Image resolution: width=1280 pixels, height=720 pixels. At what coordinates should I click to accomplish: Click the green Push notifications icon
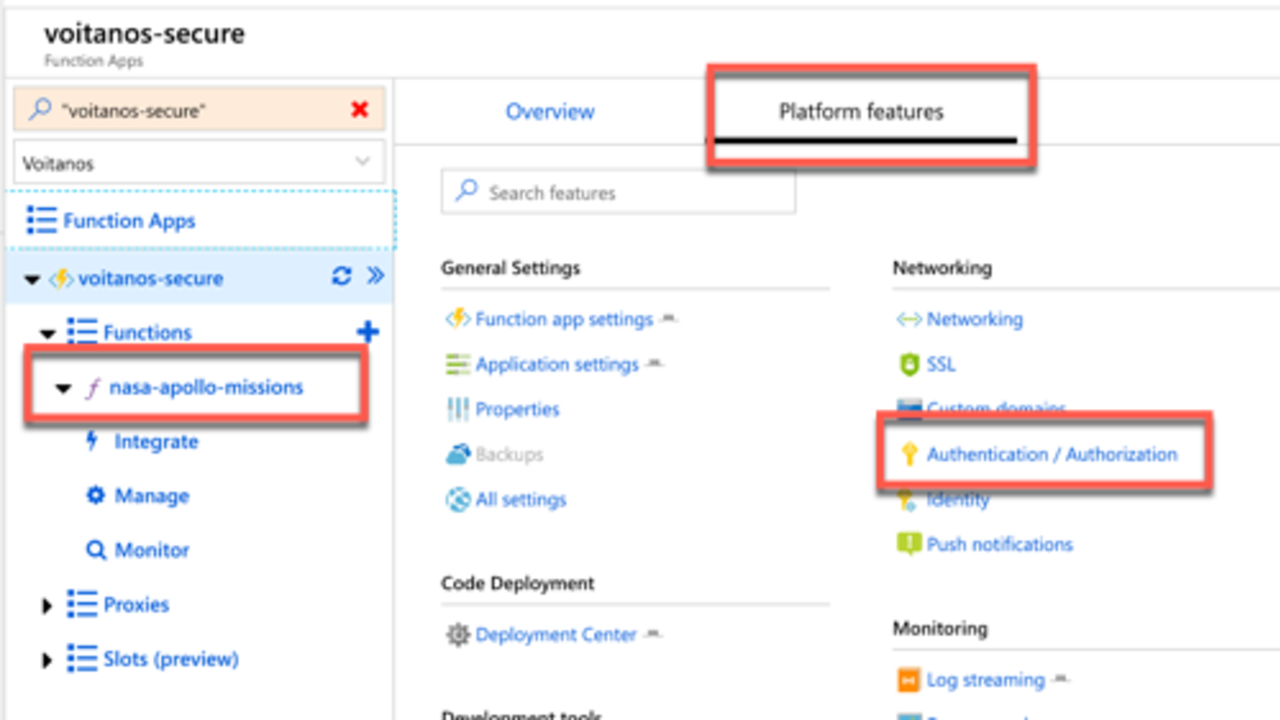click(x=909, y=544)
